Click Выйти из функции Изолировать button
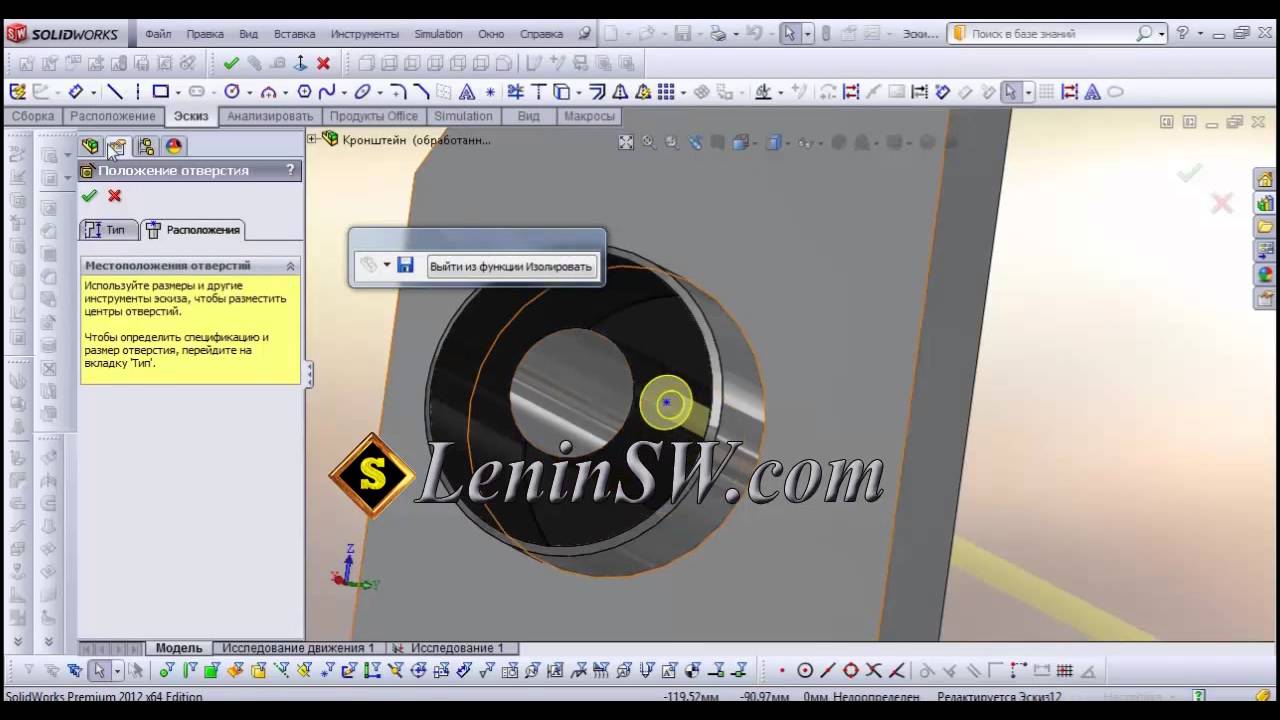The width and height of the screenshot is (1280, 720). coord(511,266)
